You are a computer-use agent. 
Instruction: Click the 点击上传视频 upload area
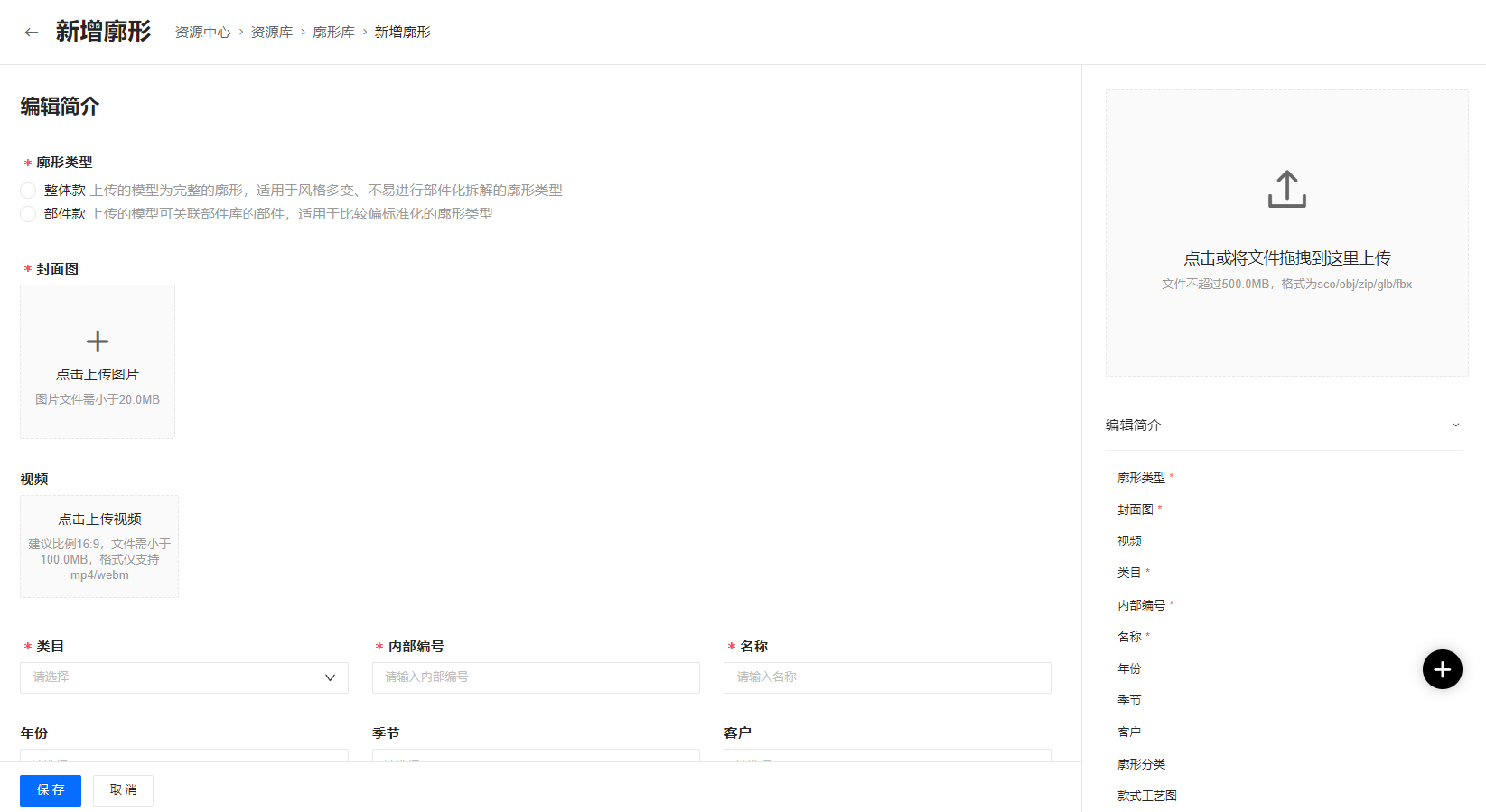coord(99,546)
